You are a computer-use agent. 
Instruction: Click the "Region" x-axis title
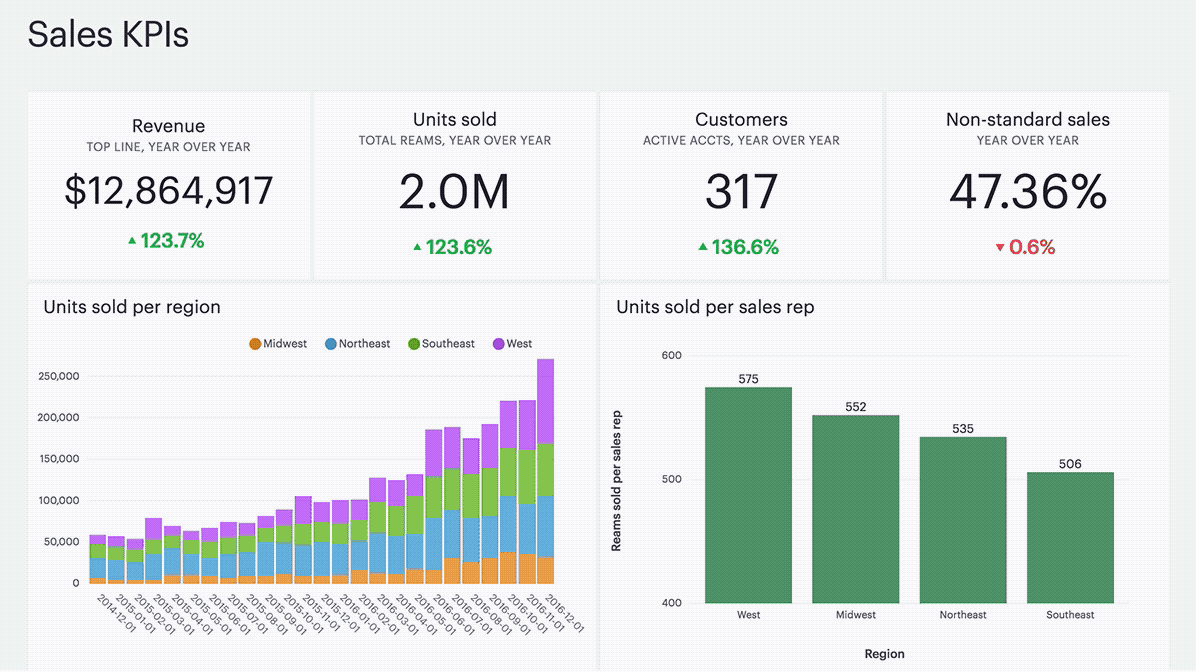pyautogui.click(x=885, y=654)
